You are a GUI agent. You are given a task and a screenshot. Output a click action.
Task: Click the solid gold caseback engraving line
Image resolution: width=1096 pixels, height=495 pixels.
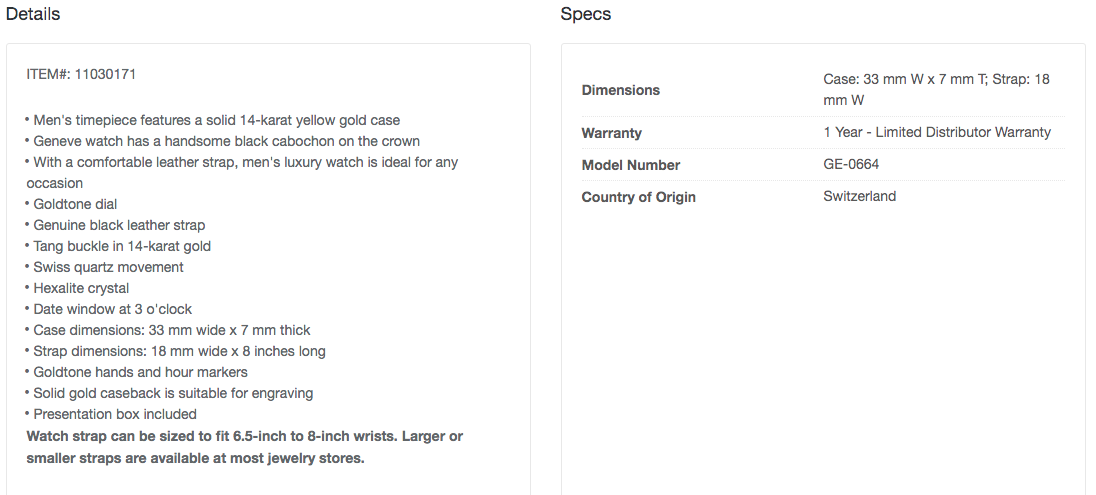click(x=172, y=393)
